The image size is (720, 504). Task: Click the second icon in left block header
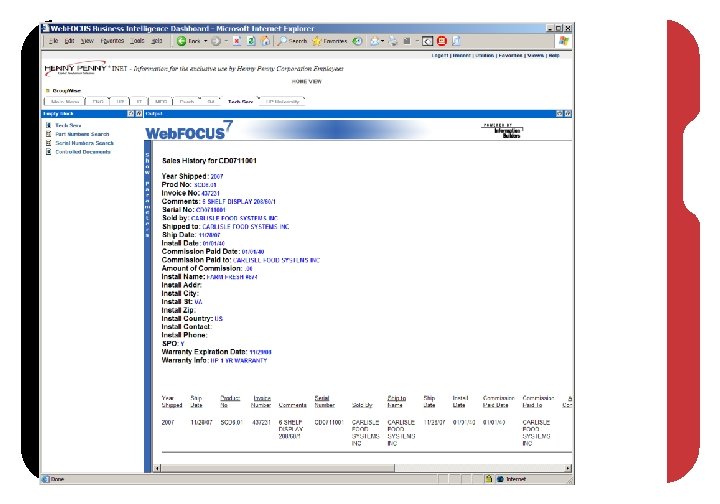139,113
